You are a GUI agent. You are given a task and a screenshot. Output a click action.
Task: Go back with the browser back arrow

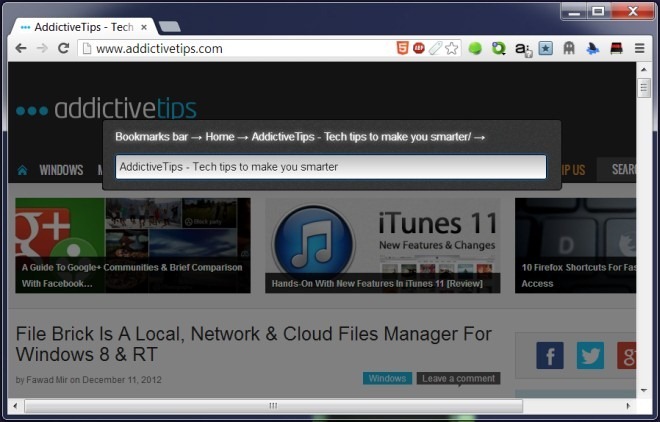point(21,48)
